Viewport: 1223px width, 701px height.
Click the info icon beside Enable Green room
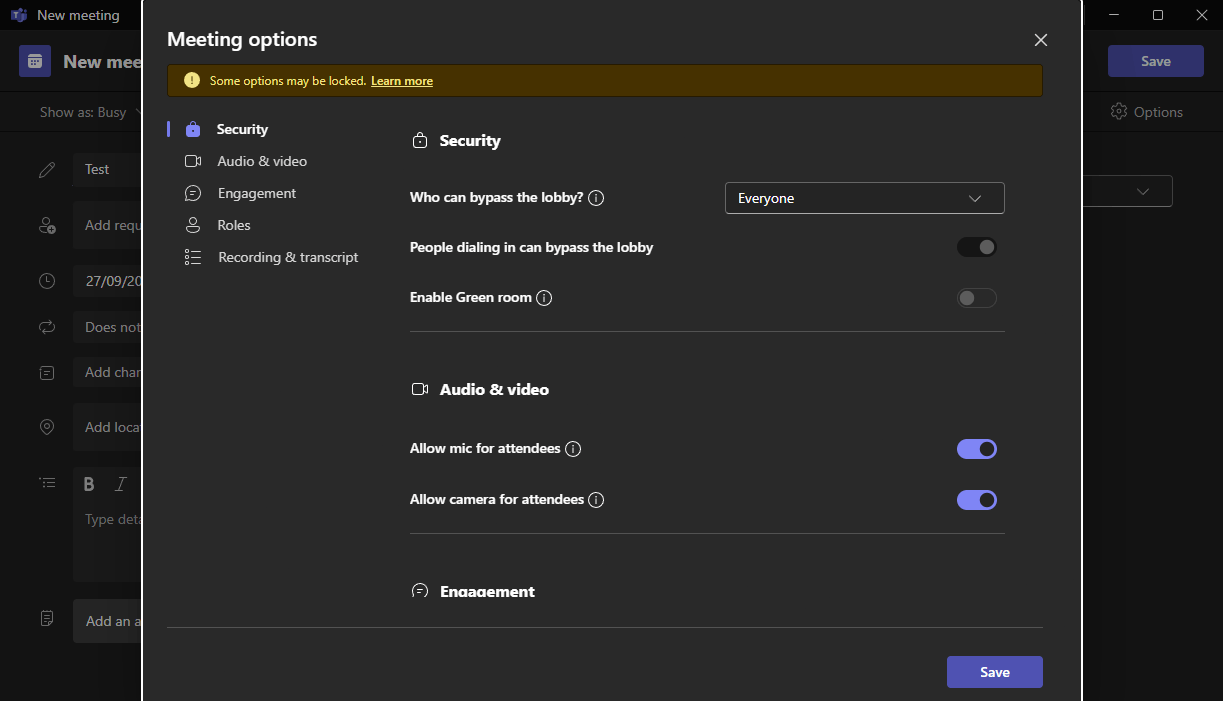[x=544, y=297]
